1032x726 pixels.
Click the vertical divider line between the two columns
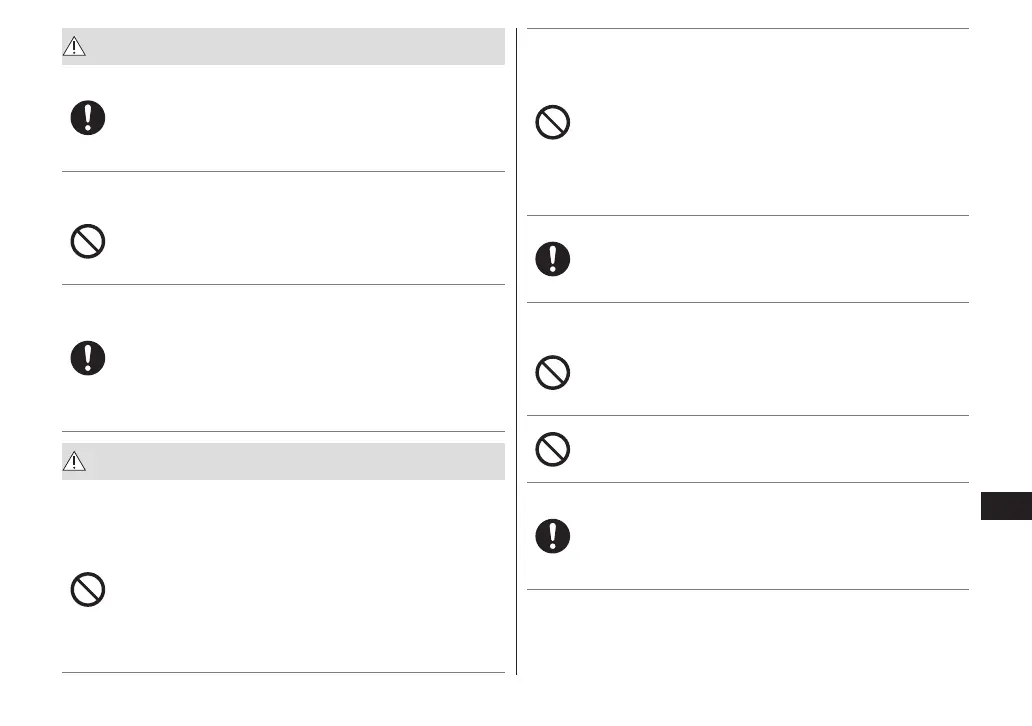[517, 350]
